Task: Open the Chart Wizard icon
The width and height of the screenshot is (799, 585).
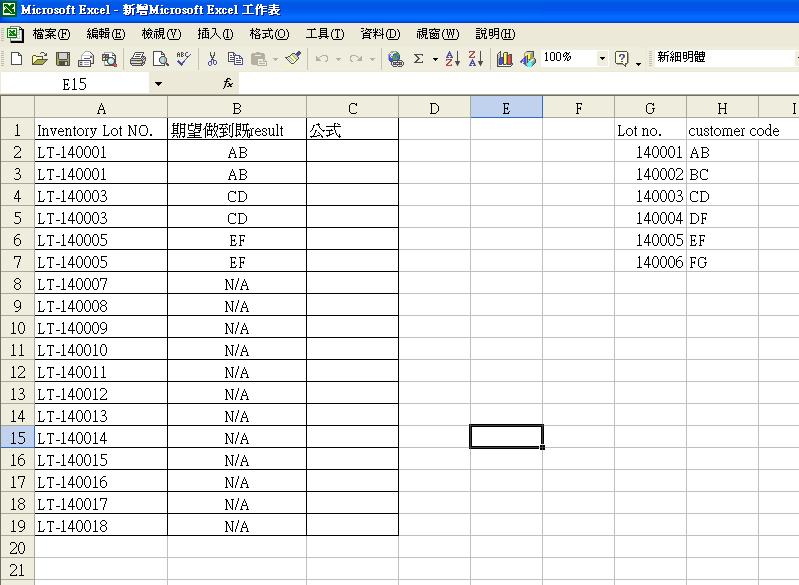Action: (x=504, y=59)
